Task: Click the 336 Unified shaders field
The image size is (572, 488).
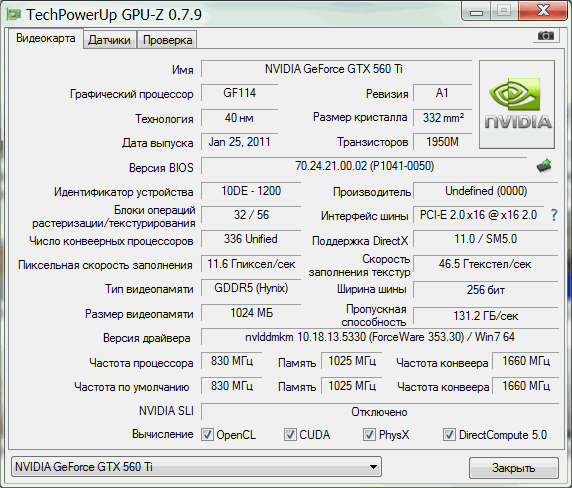Action: click(251, 239)
